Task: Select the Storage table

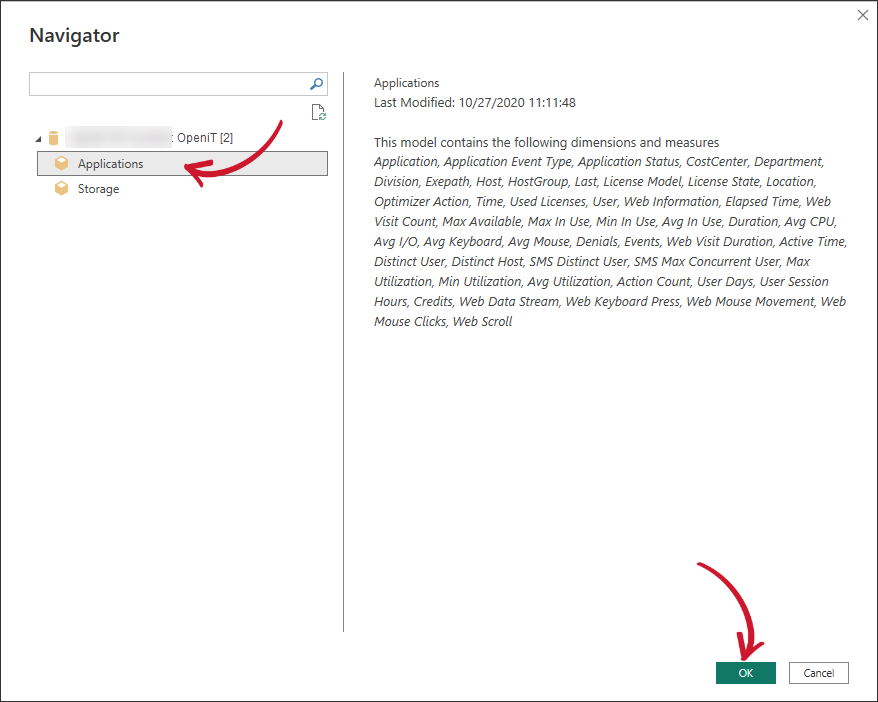Action: click(x=98, y=188)
